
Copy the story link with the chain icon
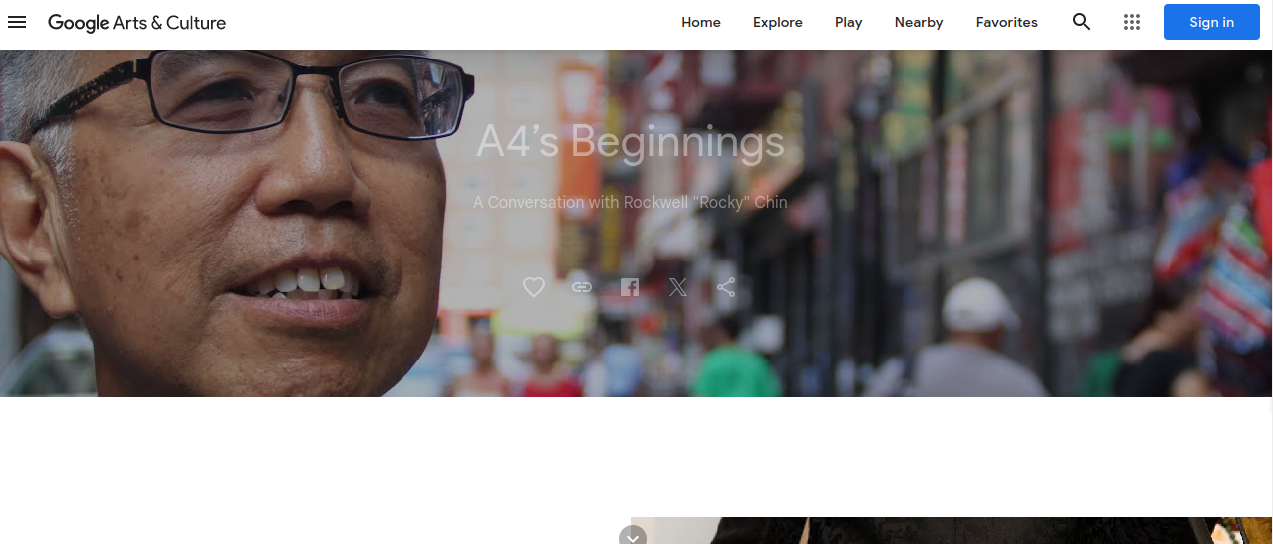[582, 288]
